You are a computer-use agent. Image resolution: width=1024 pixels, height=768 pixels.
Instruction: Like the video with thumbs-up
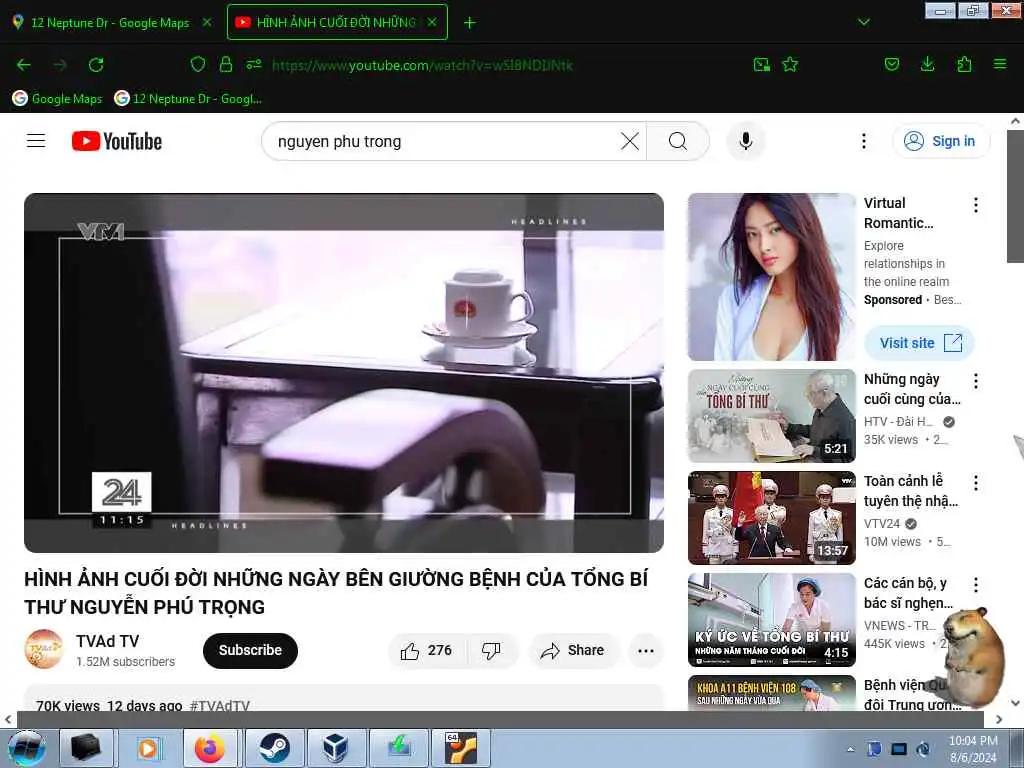[426, 650]
